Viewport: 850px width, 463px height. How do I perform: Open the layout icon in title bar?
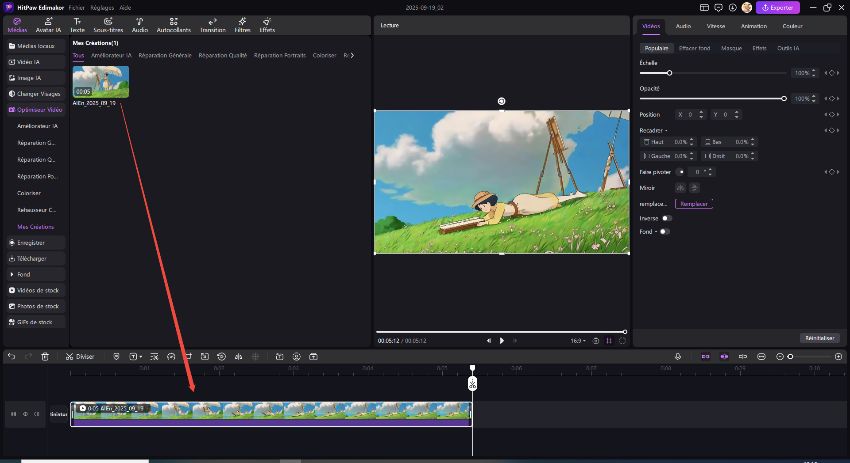704,8
